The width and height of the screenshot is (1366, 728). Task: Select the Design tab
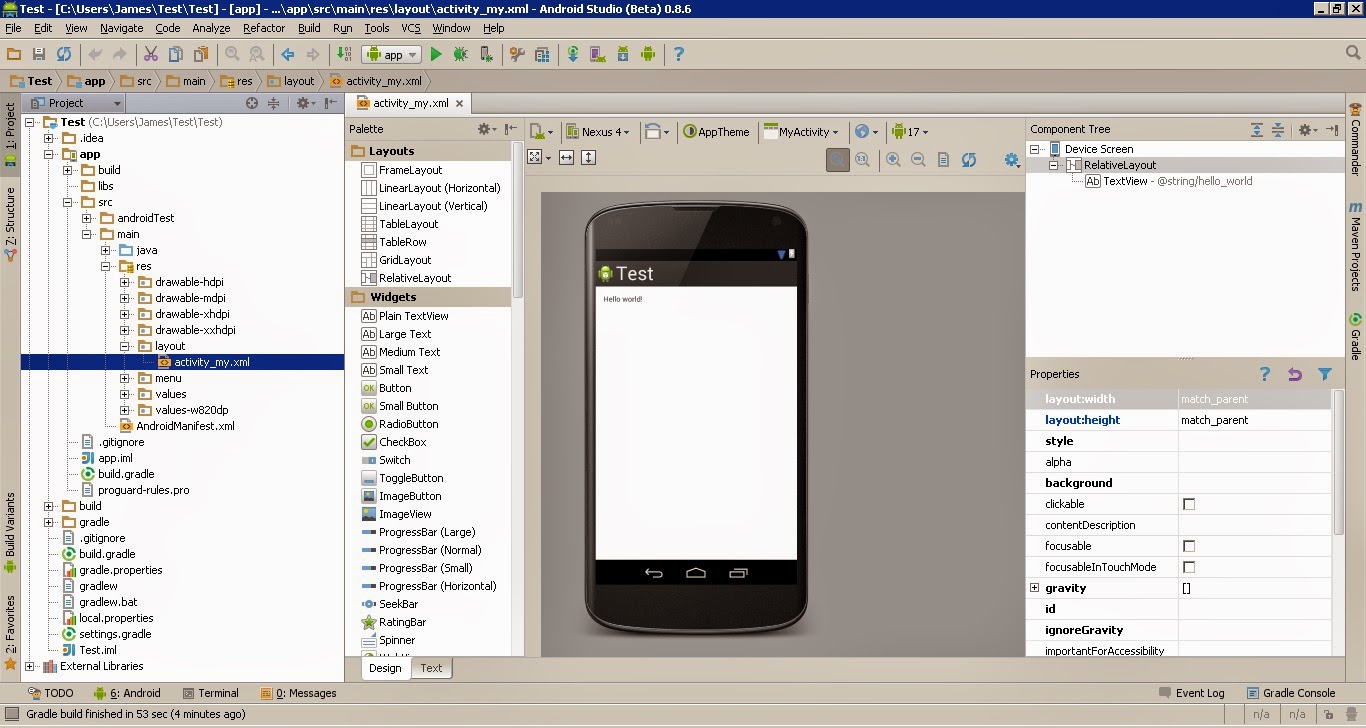tap(385, 668)
